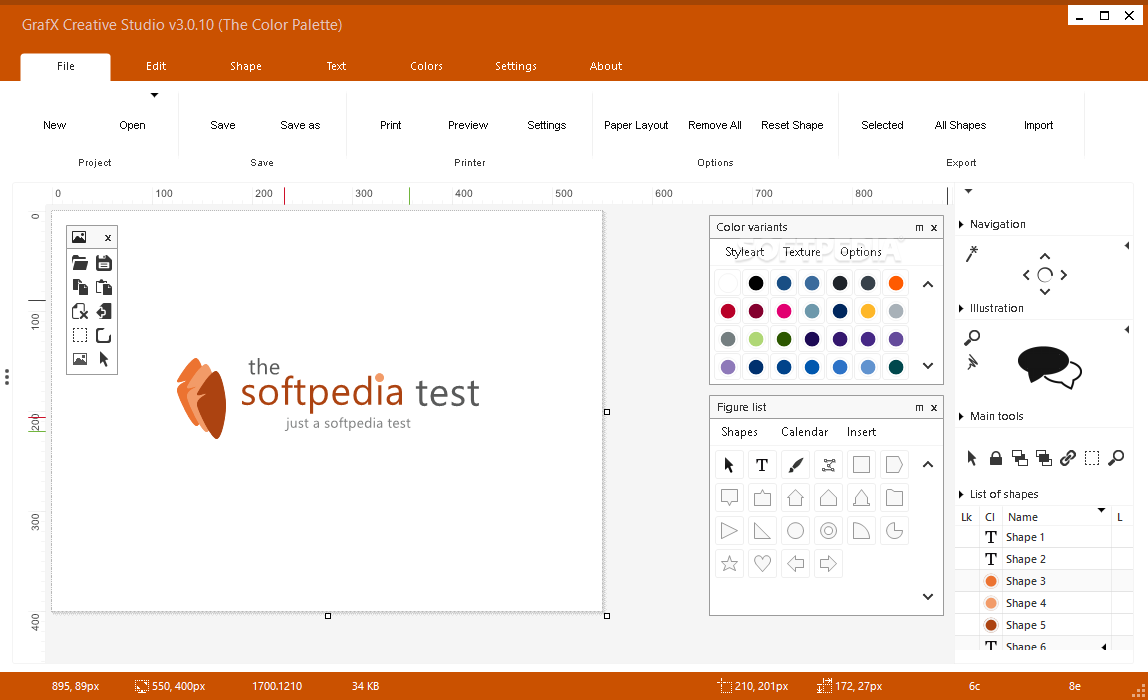Screen dimensions: 1148x700
Task: Select the pointer tool in Figure list
Action: (x=729, y=465)
